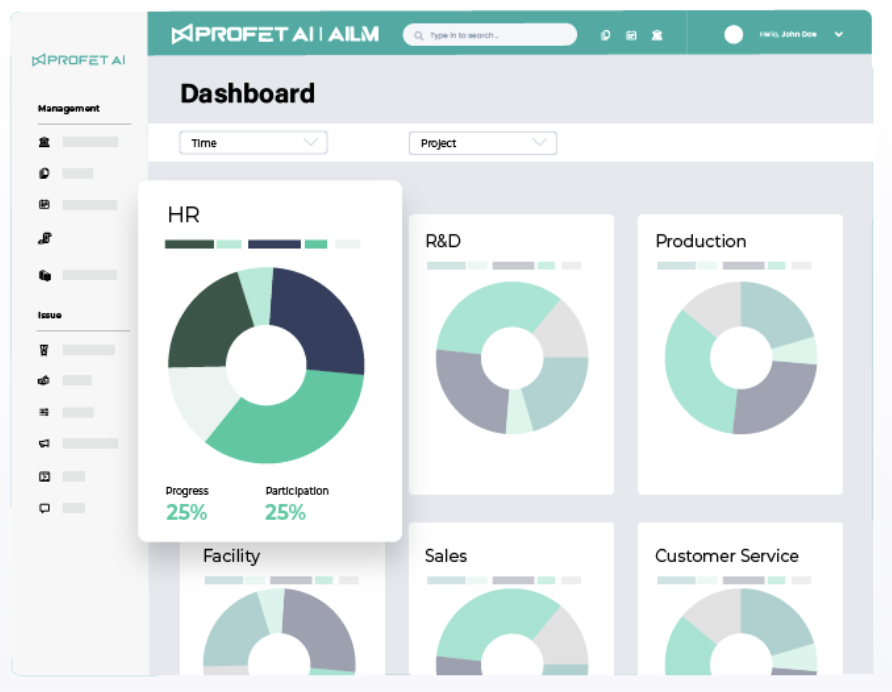Expand the Project dropdown filter
The image size is (892, 692).
click(x=482, y=143)
